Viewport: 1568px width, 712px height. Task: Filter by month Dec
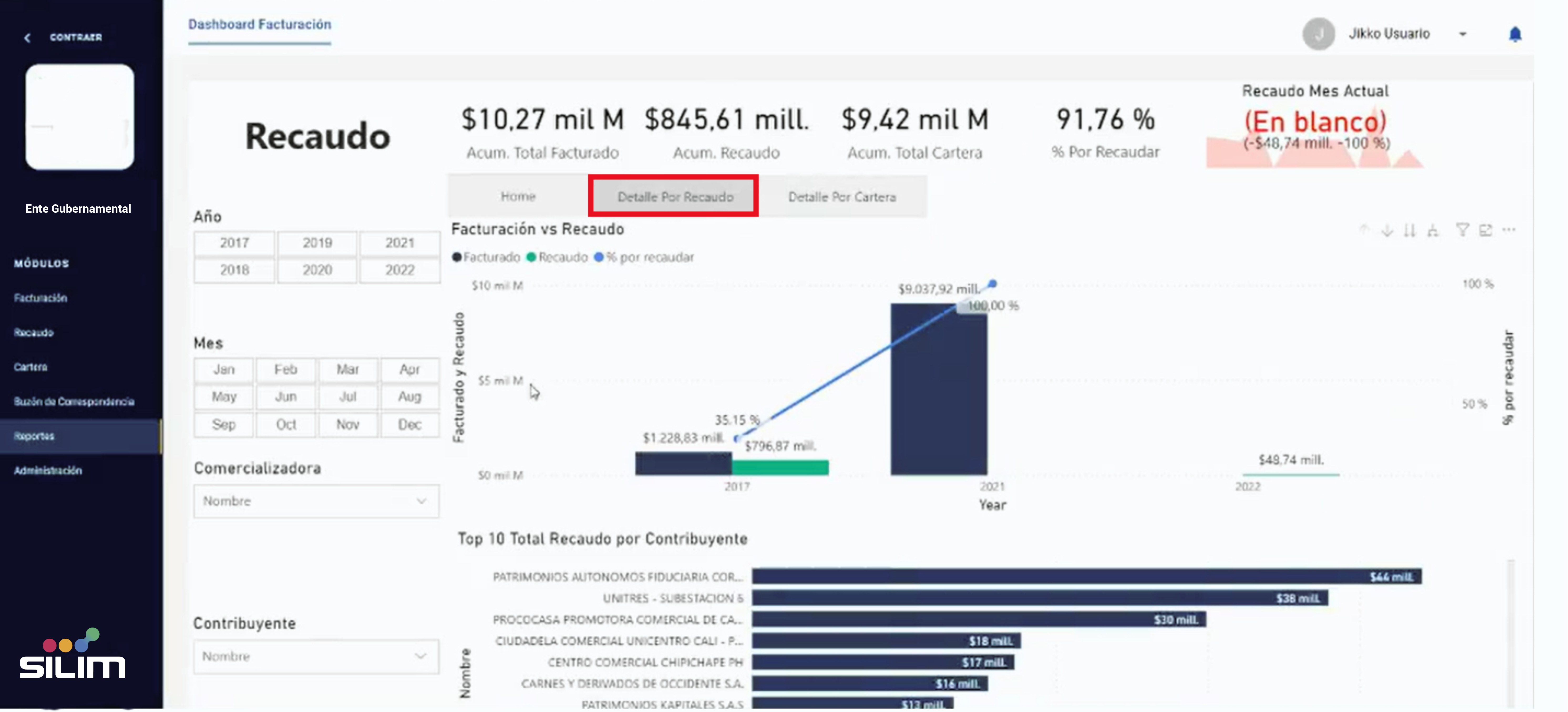click(410, 425)
